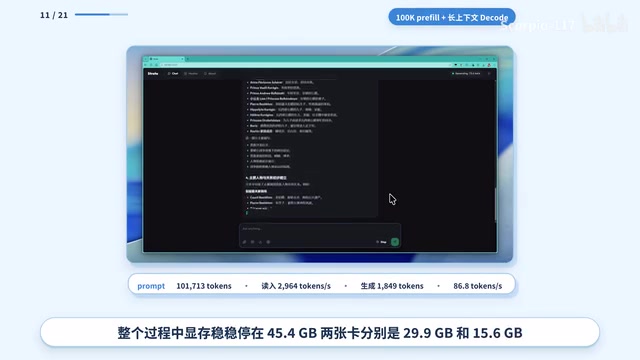Click the Stop generation button
The image size is (640, 360).
(381, 242)
